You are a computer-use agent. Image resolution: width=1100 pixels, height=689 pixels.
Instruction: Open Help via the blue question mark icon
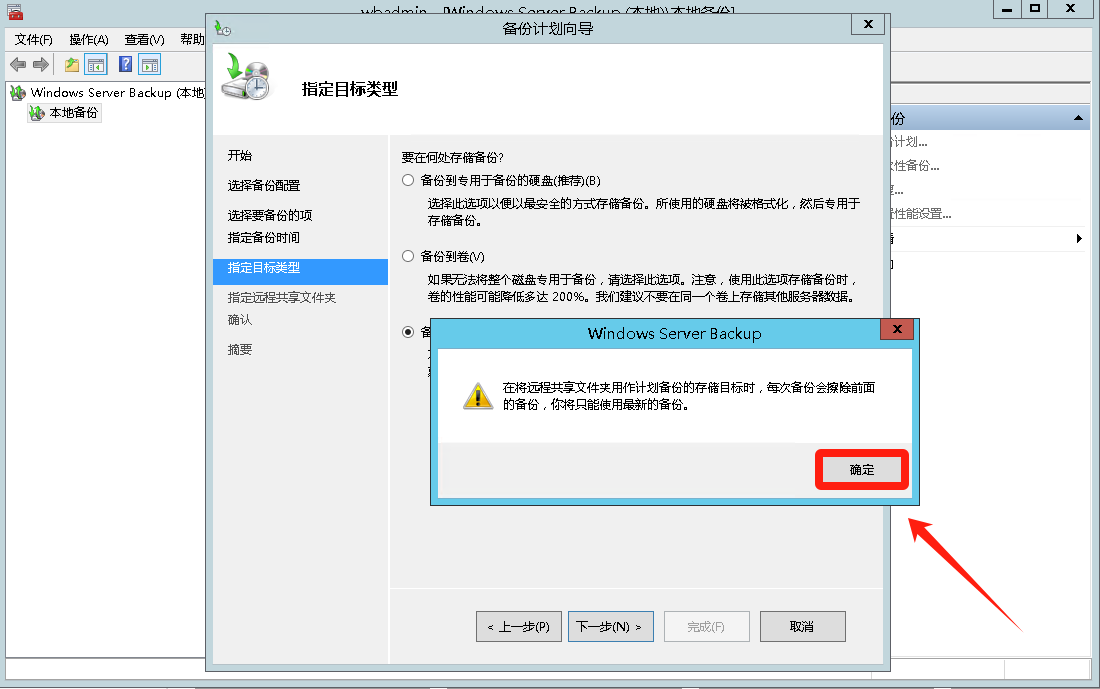pos(126,65)
